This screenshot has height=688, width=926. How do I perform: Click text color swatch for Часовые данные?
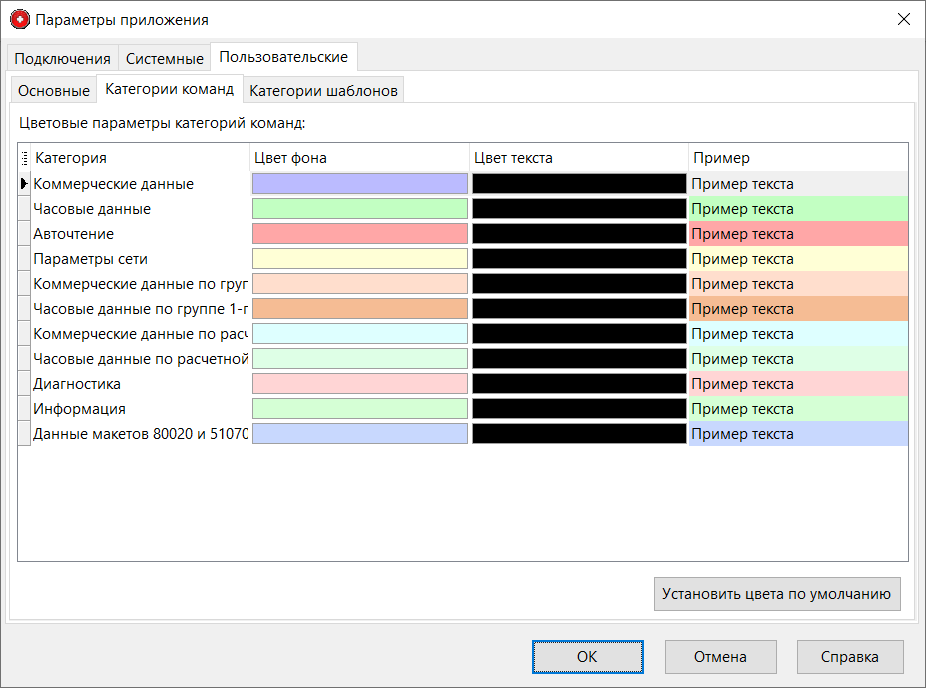click(579, 209)
